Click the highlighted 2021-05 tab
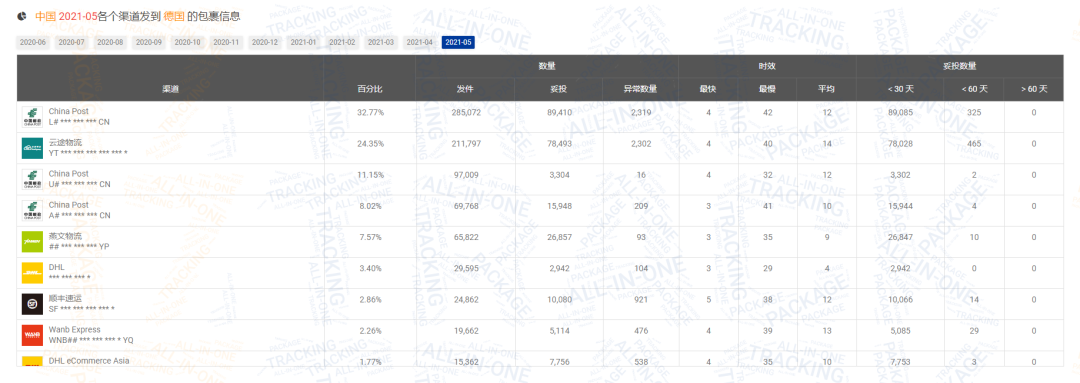This screenshot has height=383, width=1080. [x=459, y=43]
